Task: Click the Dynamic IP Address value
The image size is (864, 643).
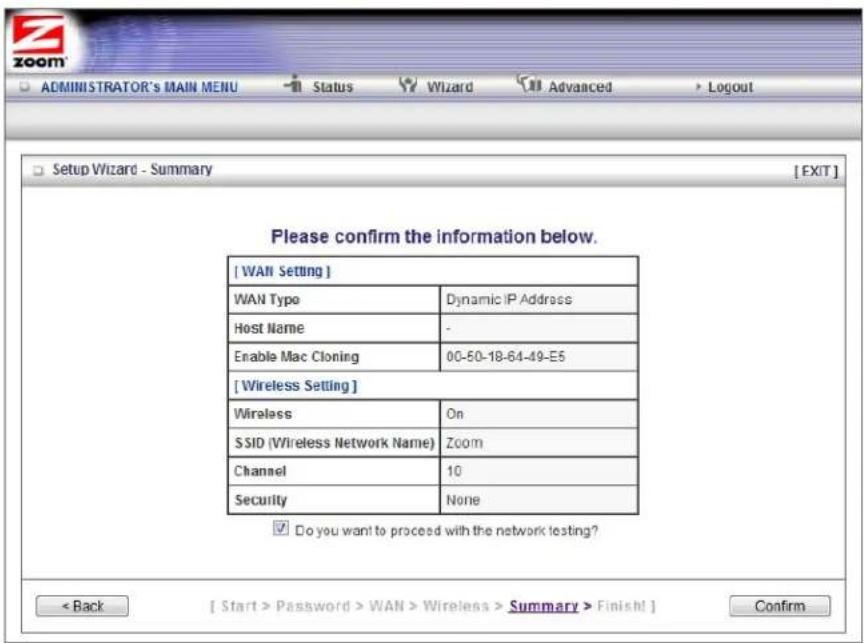Action: tap(509, 299)
